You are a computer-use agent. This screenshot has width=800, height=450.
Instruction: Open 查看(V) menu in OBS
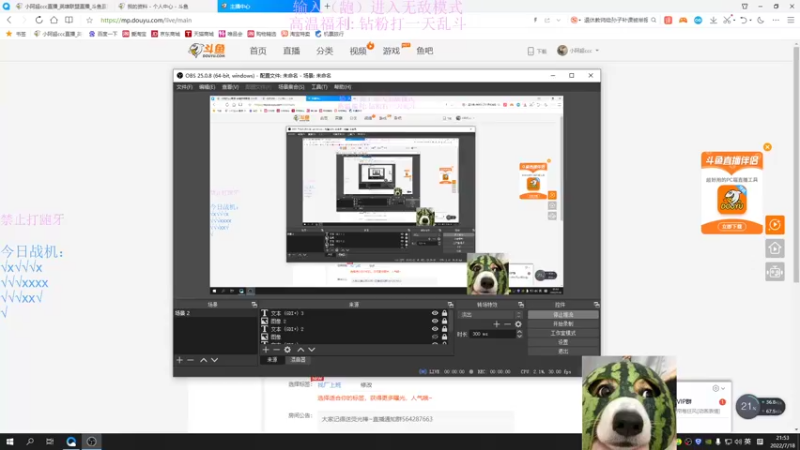pyautogui.click(x=230, y=87)
